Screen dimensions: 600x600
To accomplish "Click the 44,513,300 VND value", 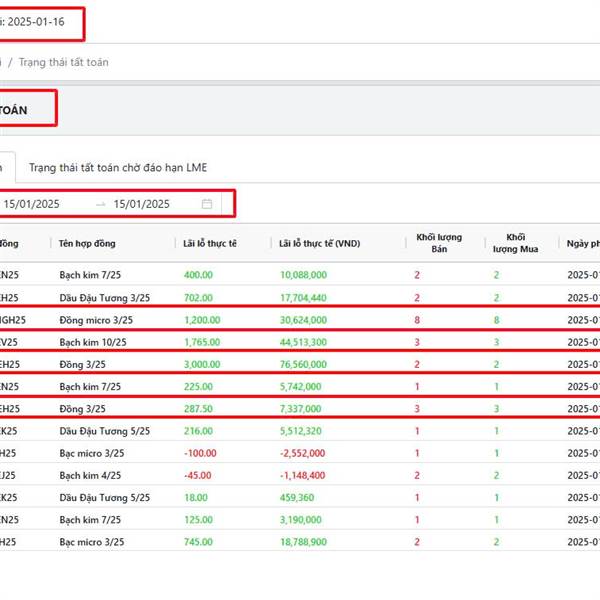I will coord(303,342).
